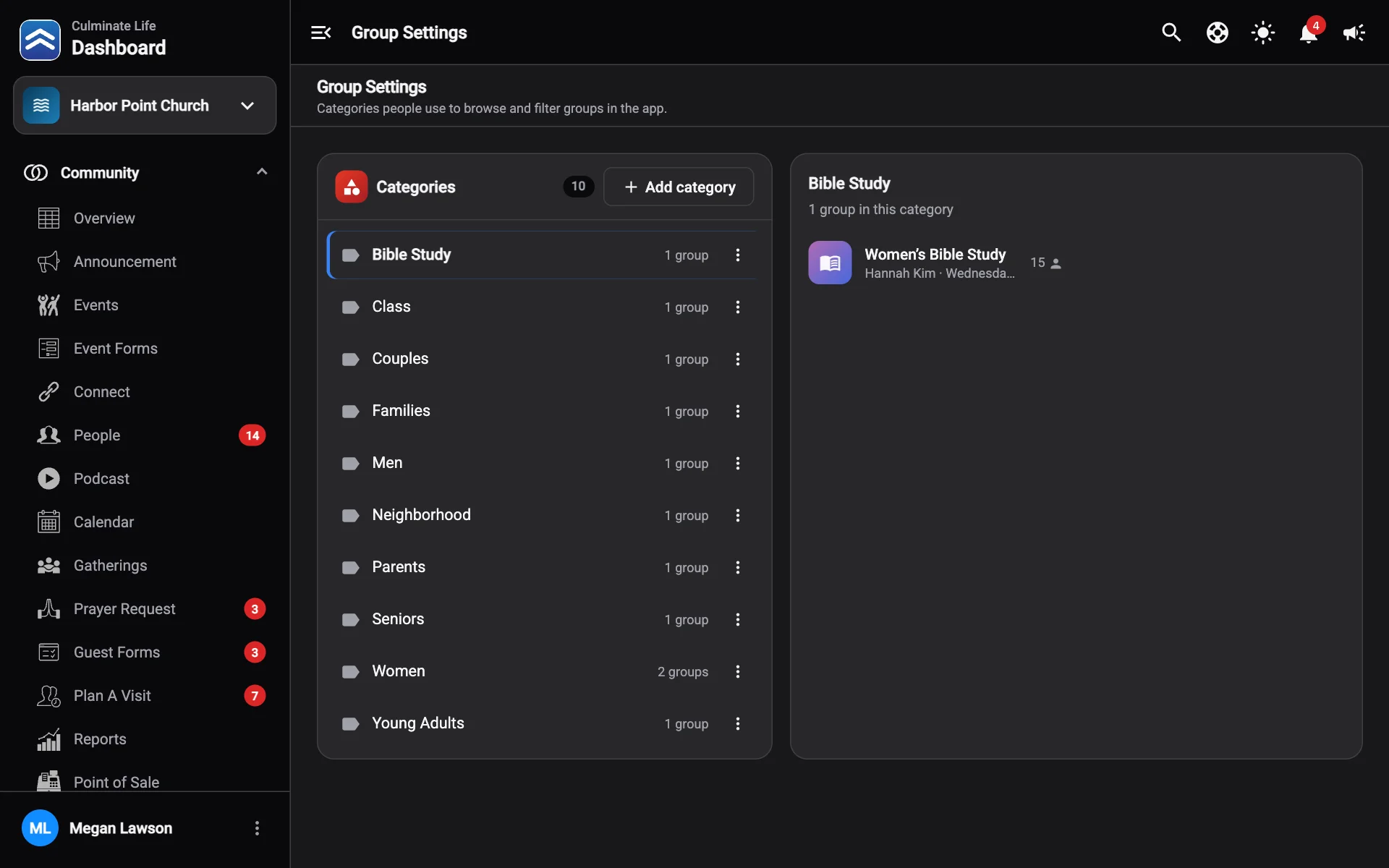The image size is (1389, 868).
Task: Open options menu for Women category
Action: coord(738,671)
